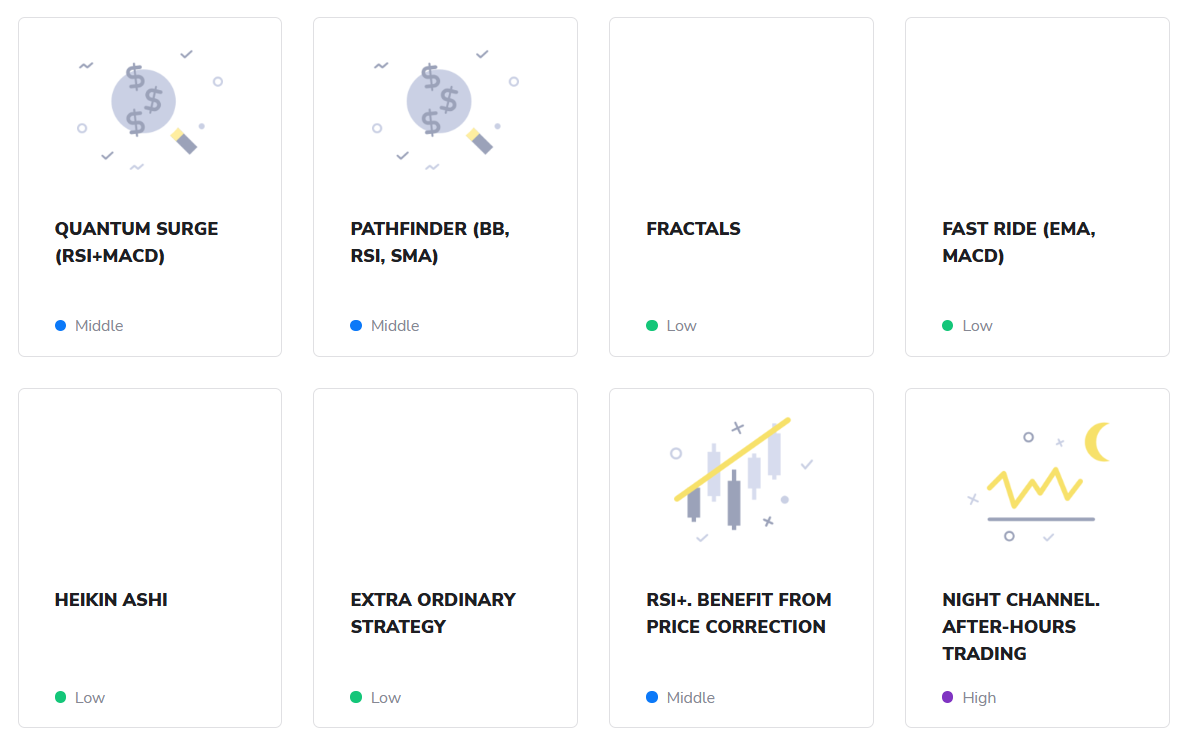The width and height of the screenshot is (1189, 746).
Task: Click the blue Middle risk dot on Quantum Surge
Action: pos(60,325)
